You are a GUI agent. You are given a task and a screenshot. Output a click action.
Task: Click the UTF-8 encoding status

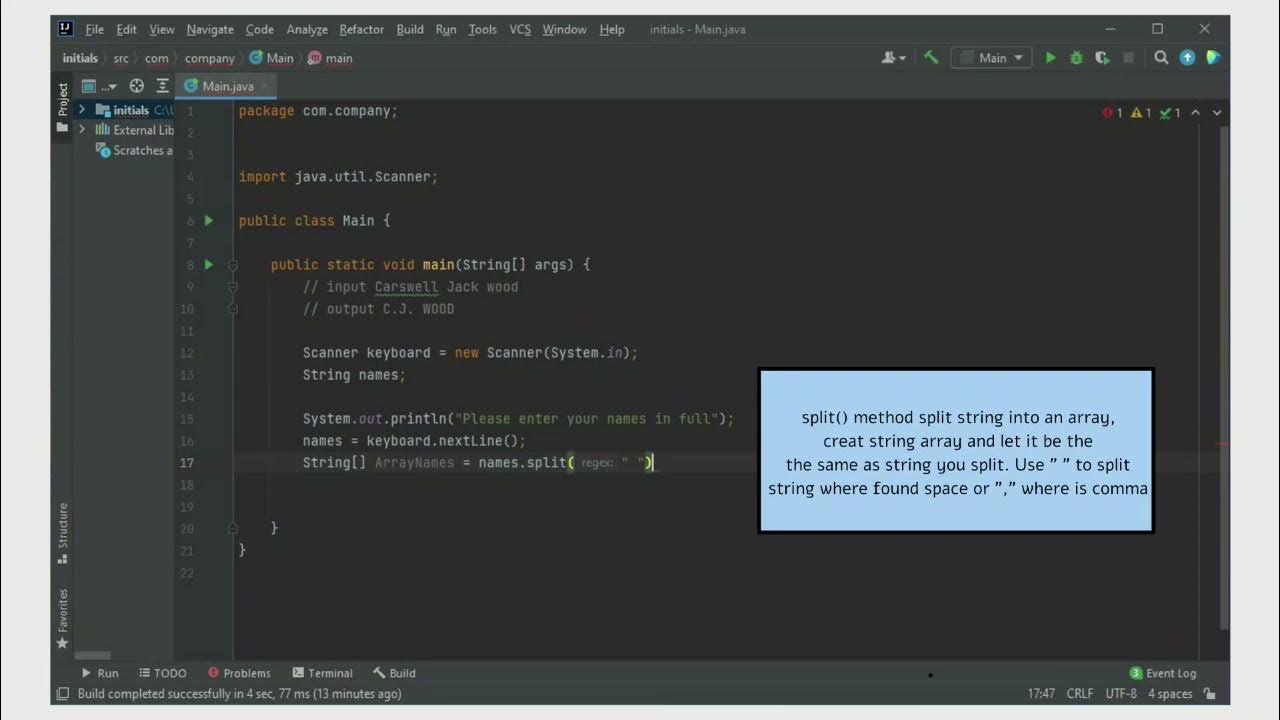click(1121, 694)
